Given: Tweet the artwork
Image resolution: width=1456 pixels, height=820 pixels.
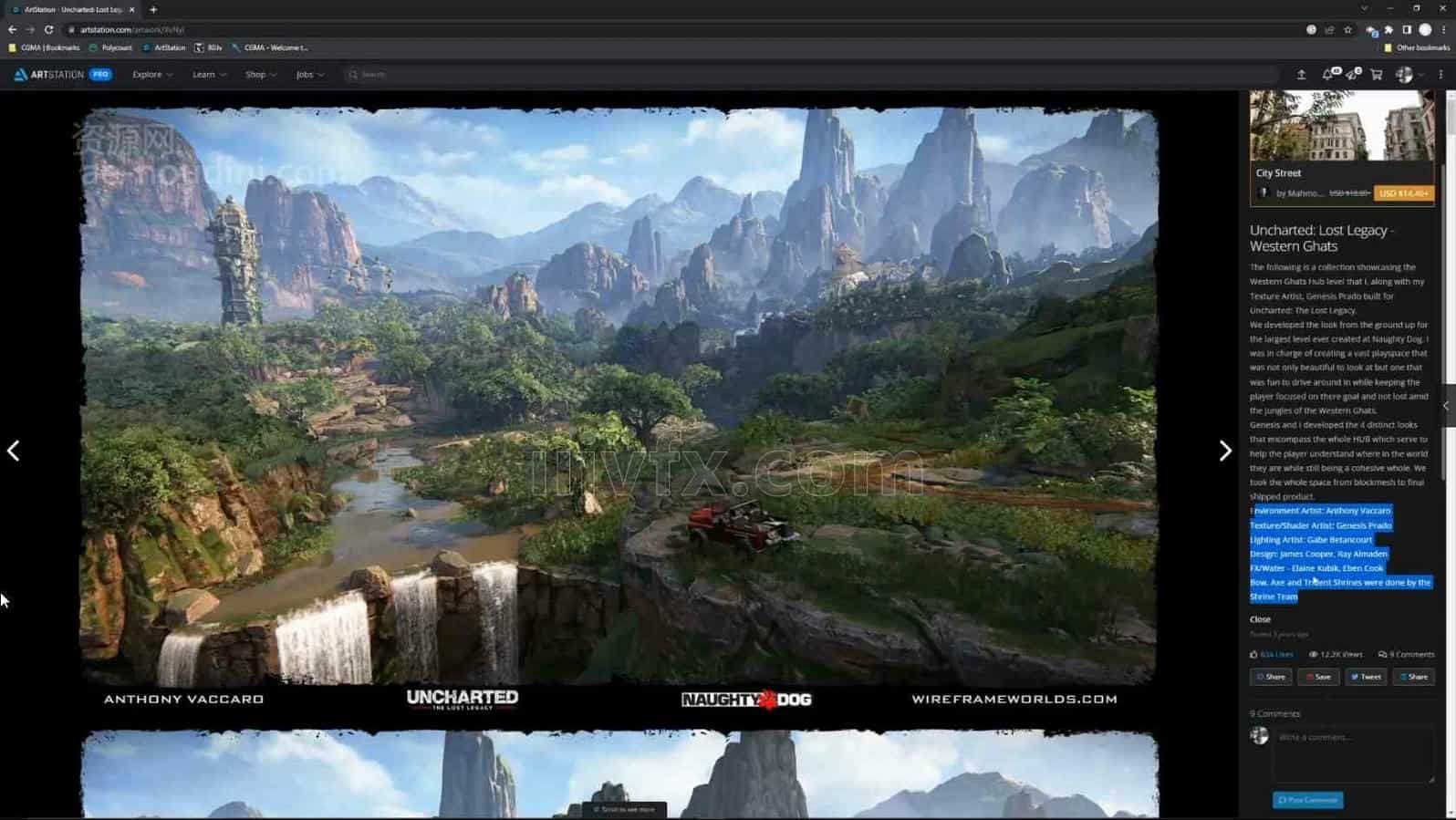Looking at the screenshot, I should pyautogui.click(x=1366, y=677).
